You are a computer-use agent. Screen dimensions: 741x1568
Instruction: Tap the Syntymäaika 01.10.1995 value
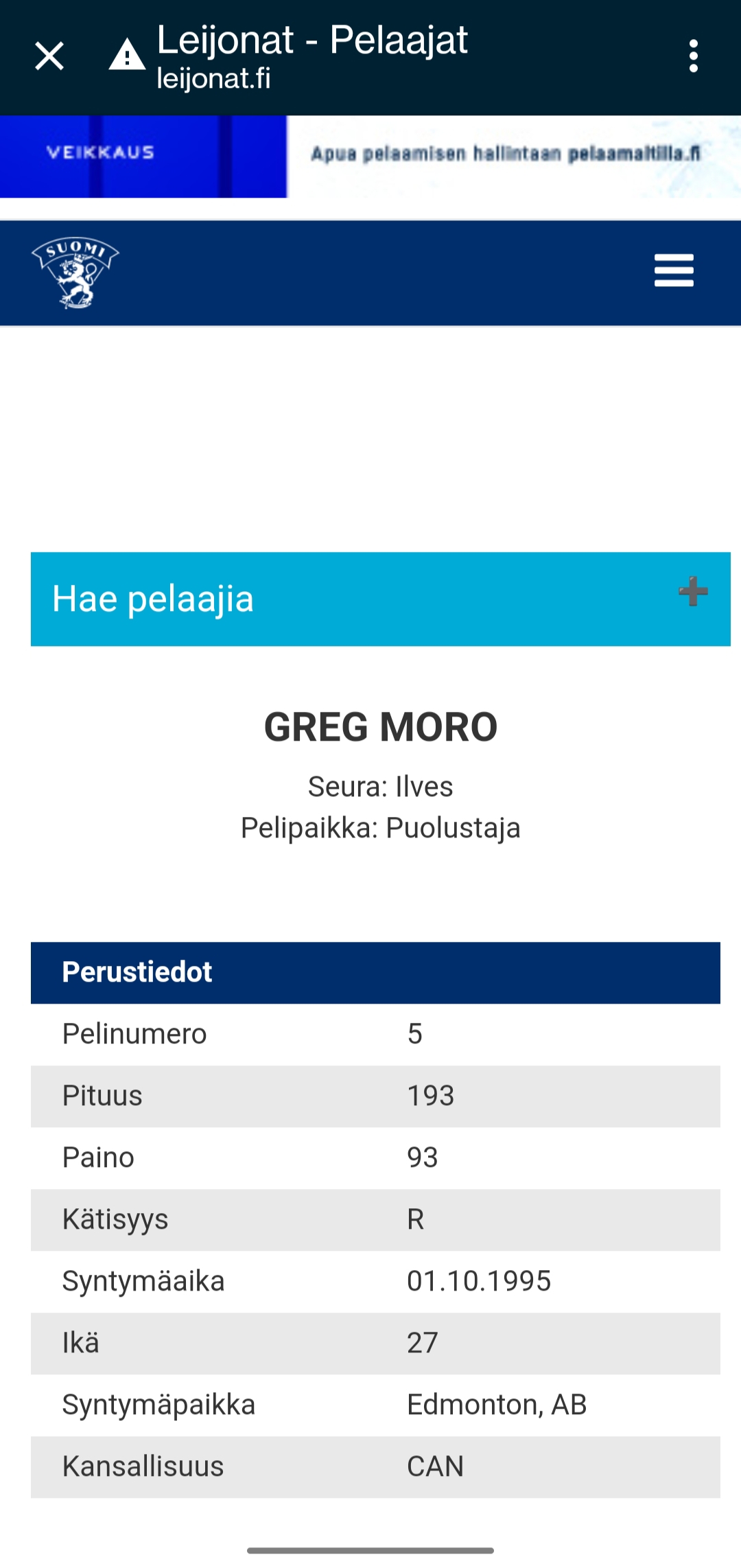tap(479, 1282)
